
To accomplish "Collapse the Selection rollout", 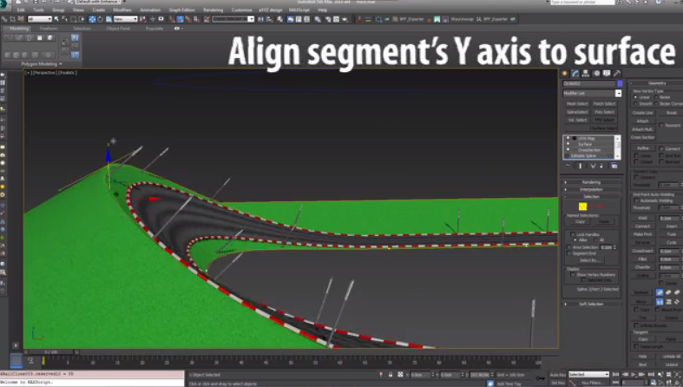I will pyautogui.click(x=591, y=197).
